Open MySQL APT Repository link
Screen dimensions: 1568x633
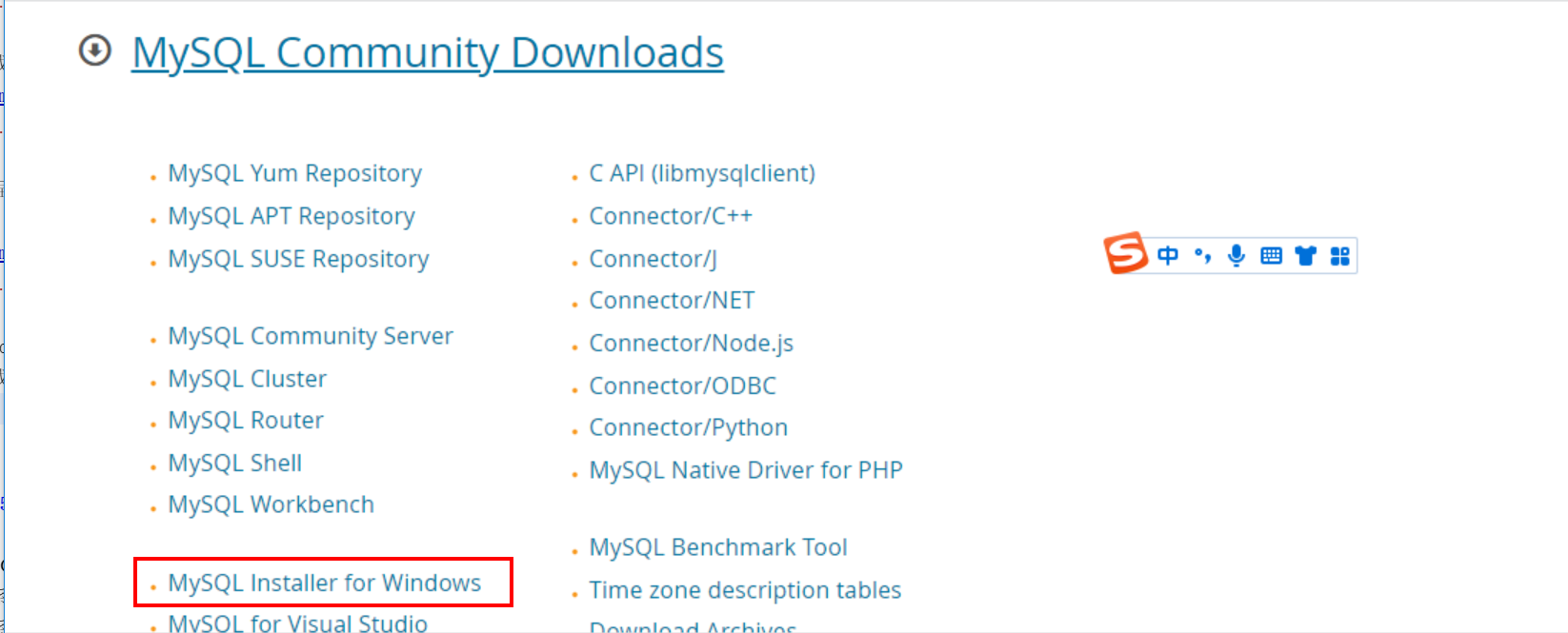click(291, 216)
